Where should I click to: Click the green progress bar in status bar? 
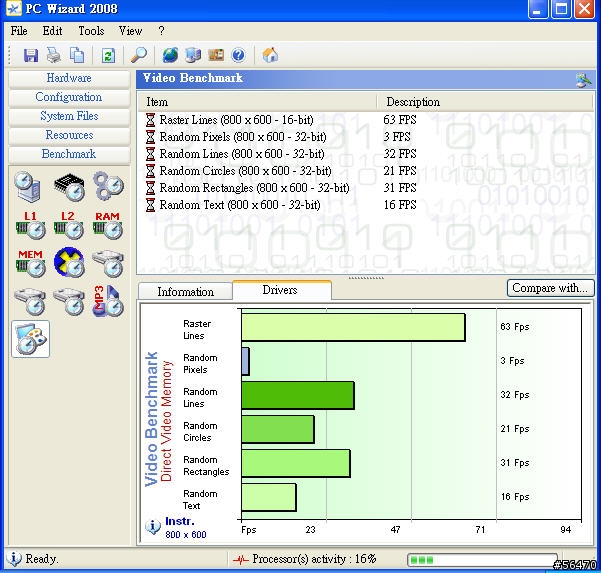[x=482, y=560]
